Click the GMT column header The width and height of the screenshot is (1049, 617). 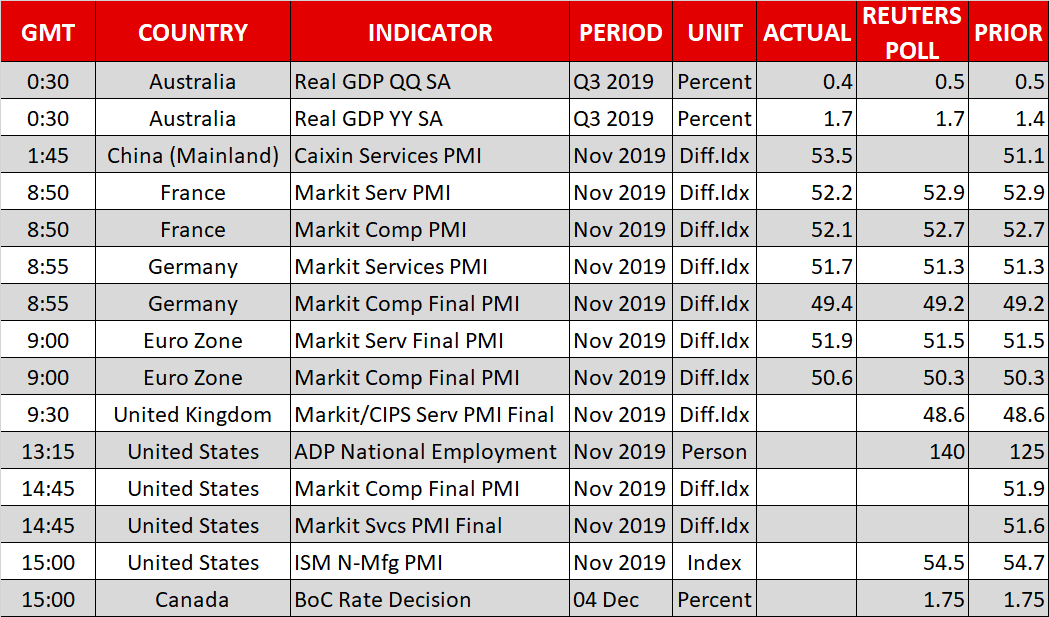pyautogui.click(x=48, y=33)
